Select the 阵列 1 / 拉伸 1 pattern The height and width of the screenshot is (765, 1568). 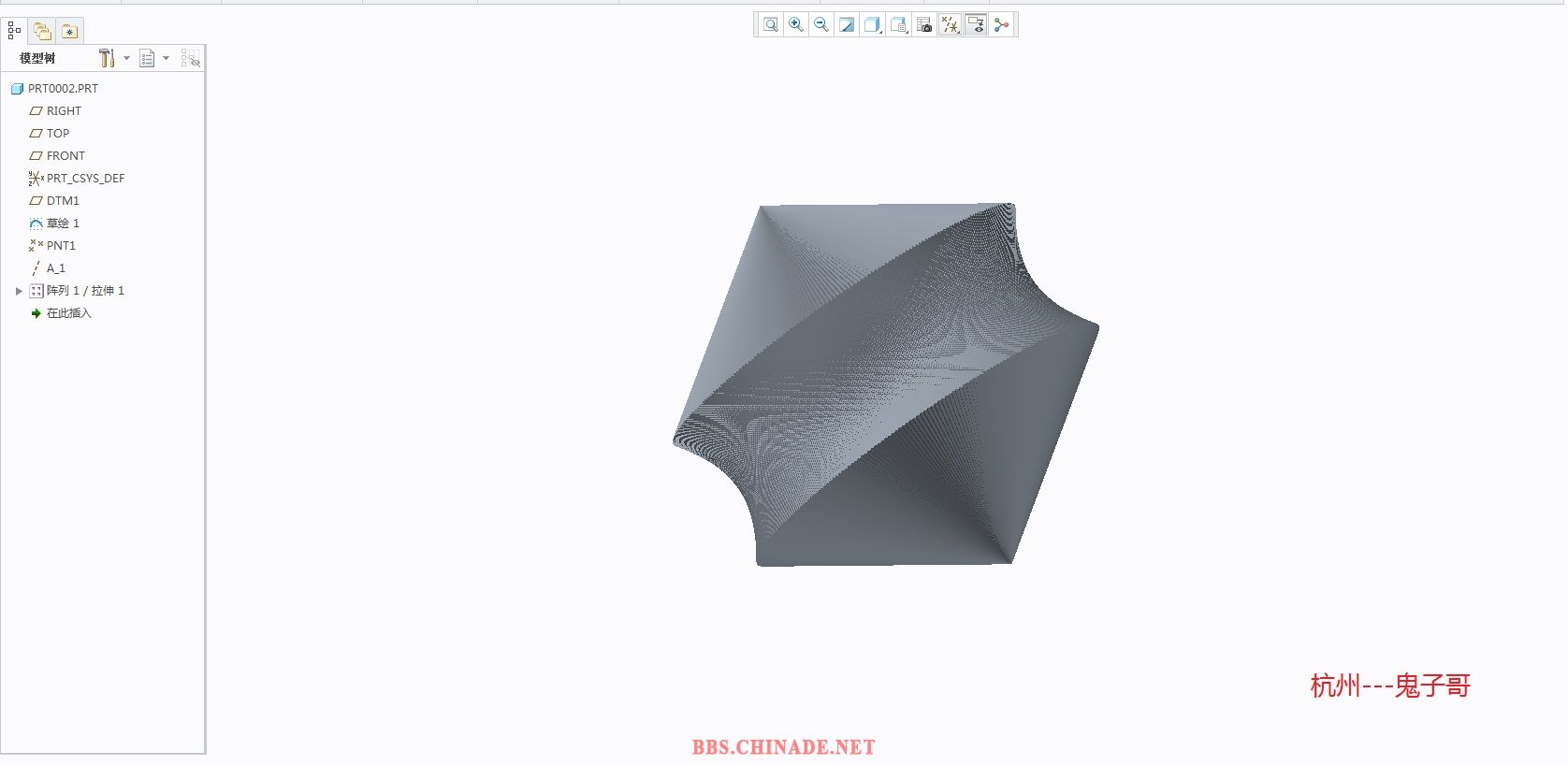point(85,291)
